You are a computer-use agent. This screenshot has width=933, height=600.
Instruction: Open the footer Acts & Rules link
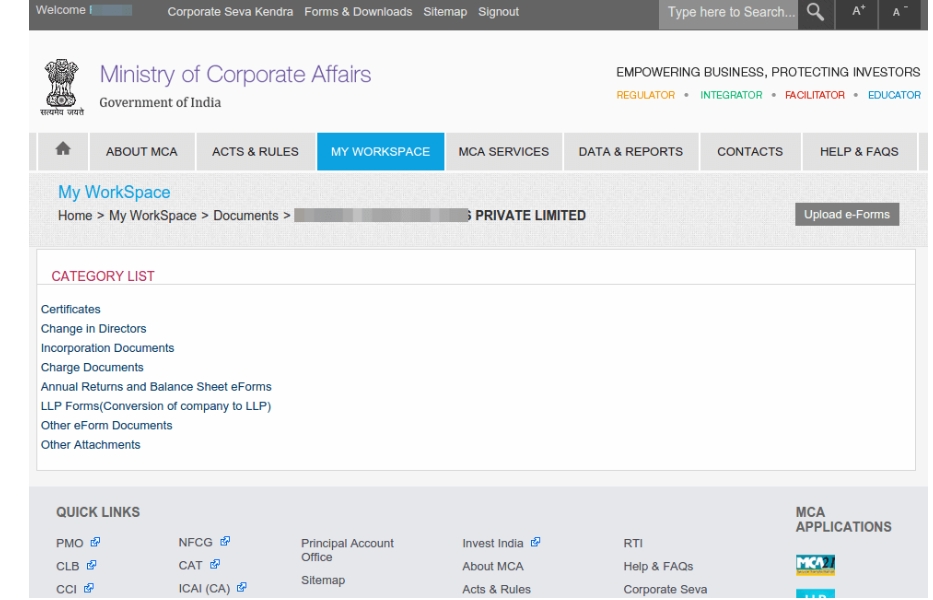(496, 589)
